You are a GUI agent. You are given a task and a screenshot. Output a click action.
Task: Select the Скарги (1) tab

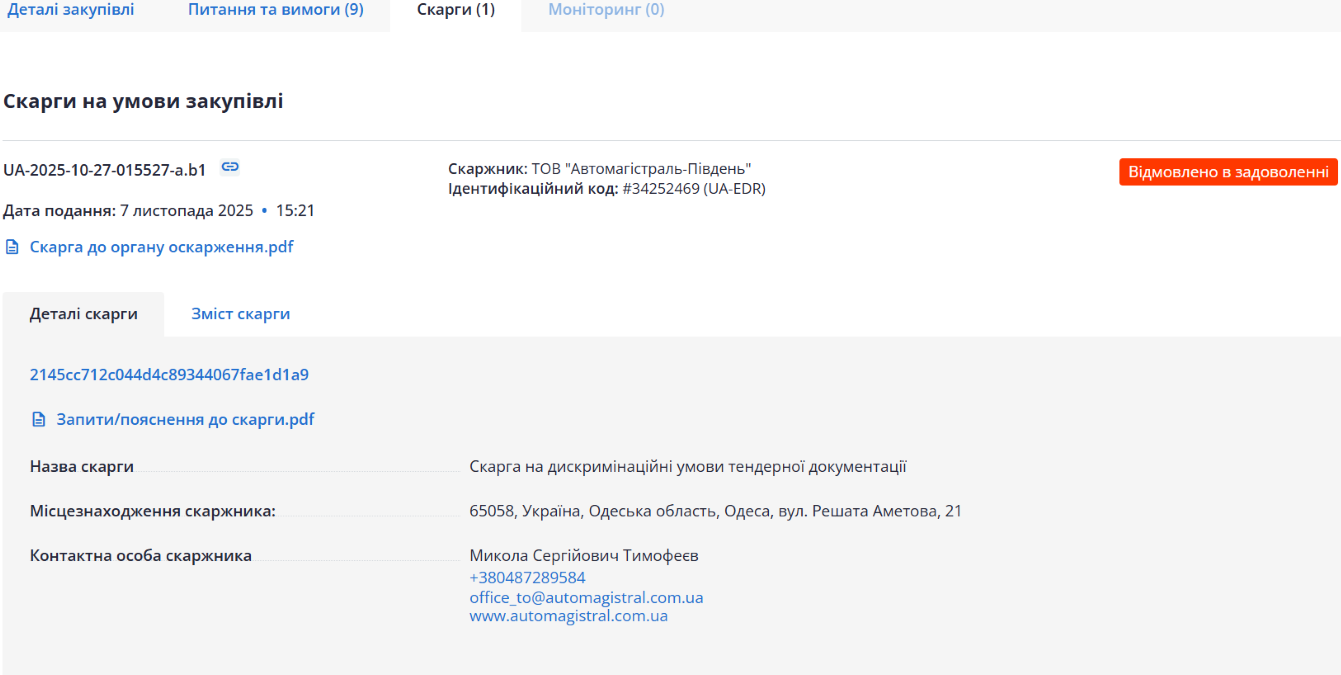pos(456,10)
